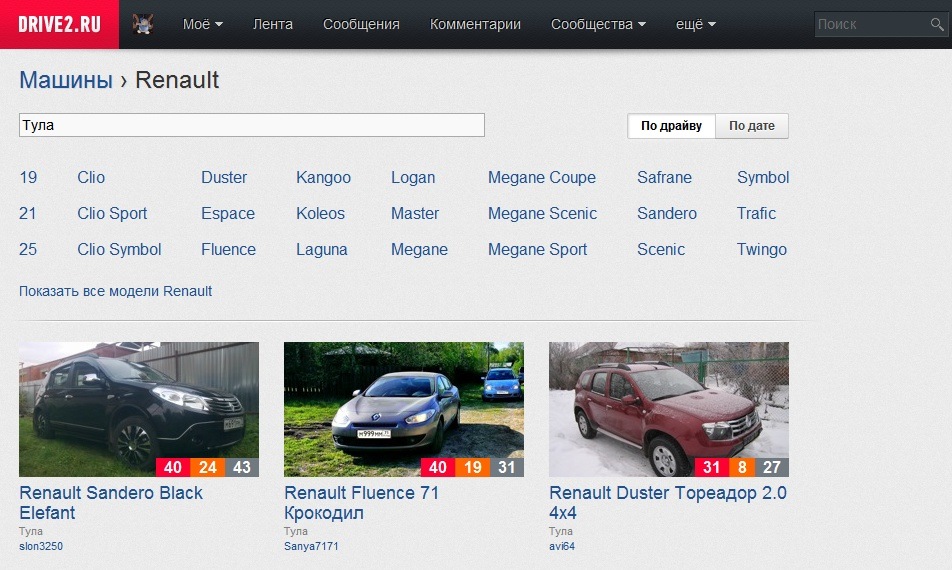
Task: Open the Сообщения menu item
Action: [x=361, y=24]
